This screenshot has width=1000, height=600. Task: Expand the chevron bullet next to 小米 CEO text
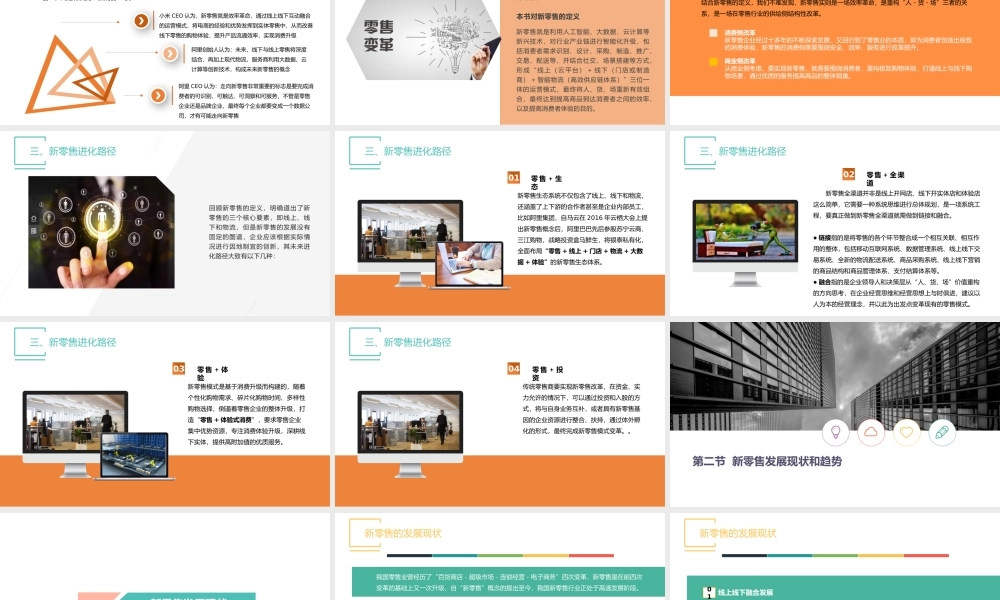pos(140,20)
